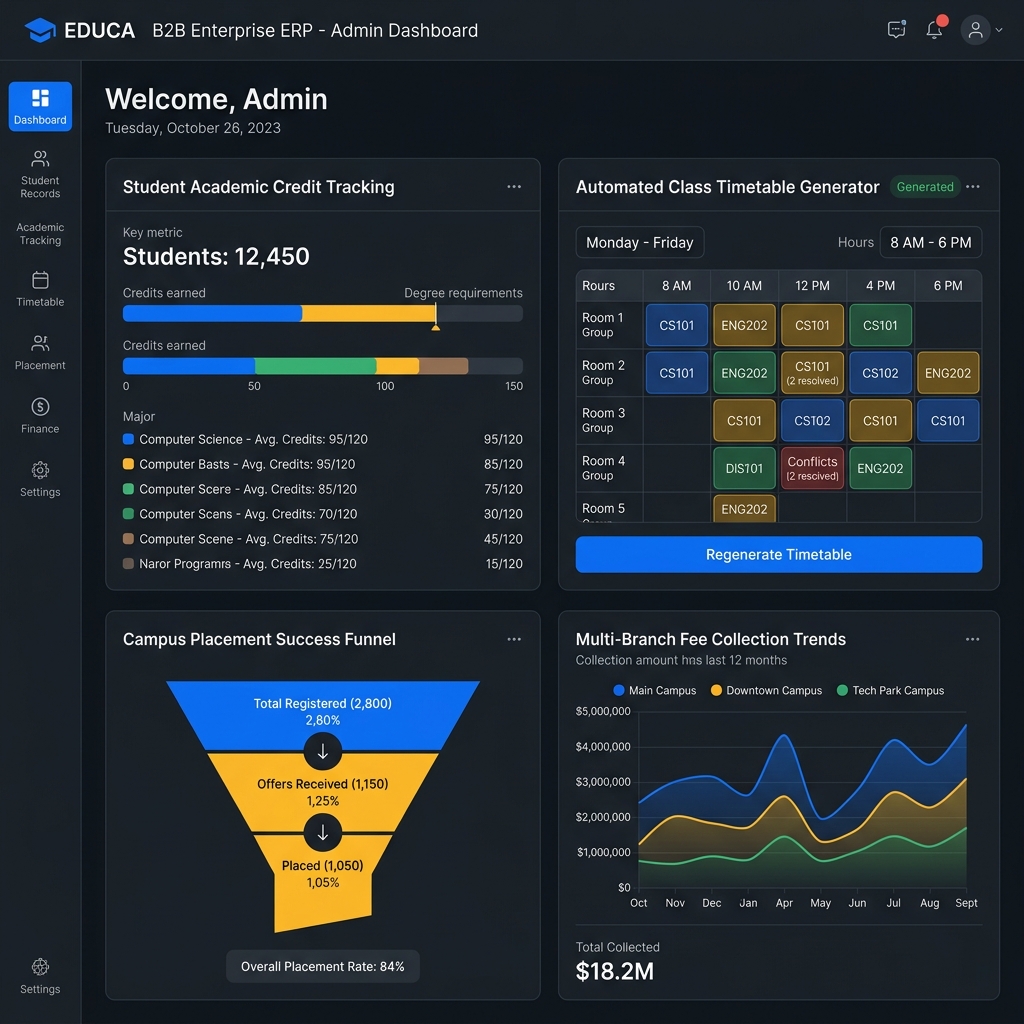Open Academic Tracking in sidebar
The image size is (1024, 1024).
point(40,234)
